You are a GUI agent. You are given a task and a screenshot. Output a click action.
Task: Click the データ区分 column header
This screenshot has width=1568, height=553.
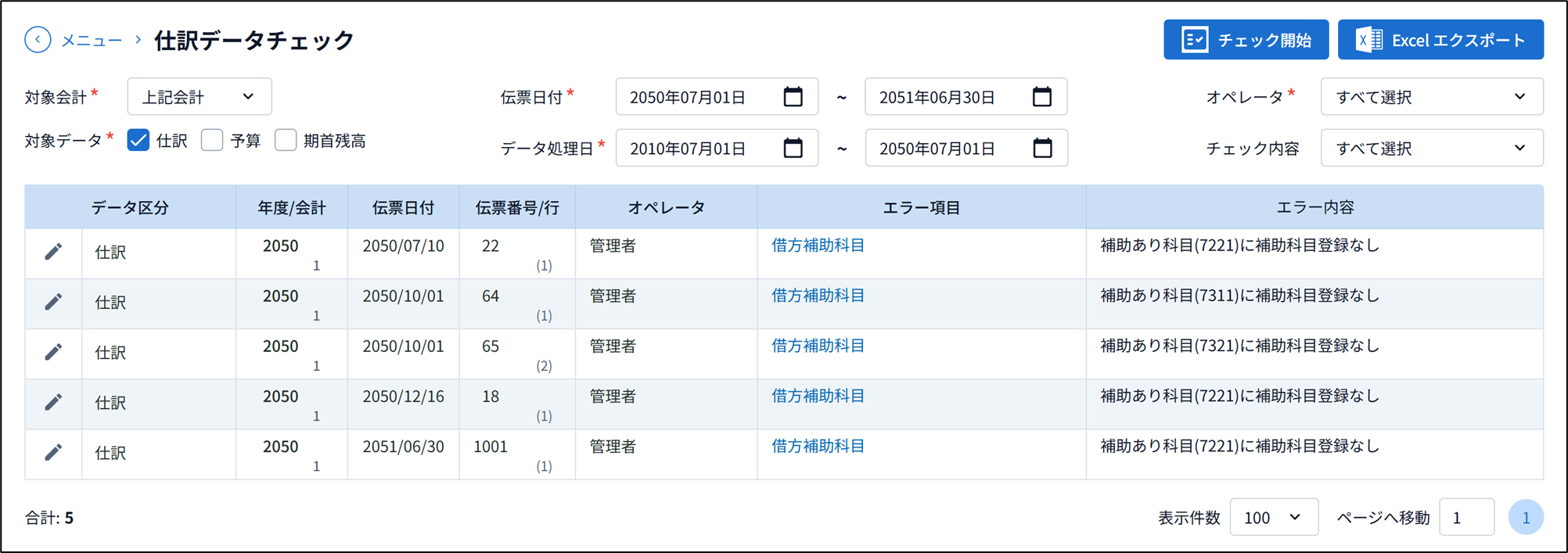click(130, 207)
